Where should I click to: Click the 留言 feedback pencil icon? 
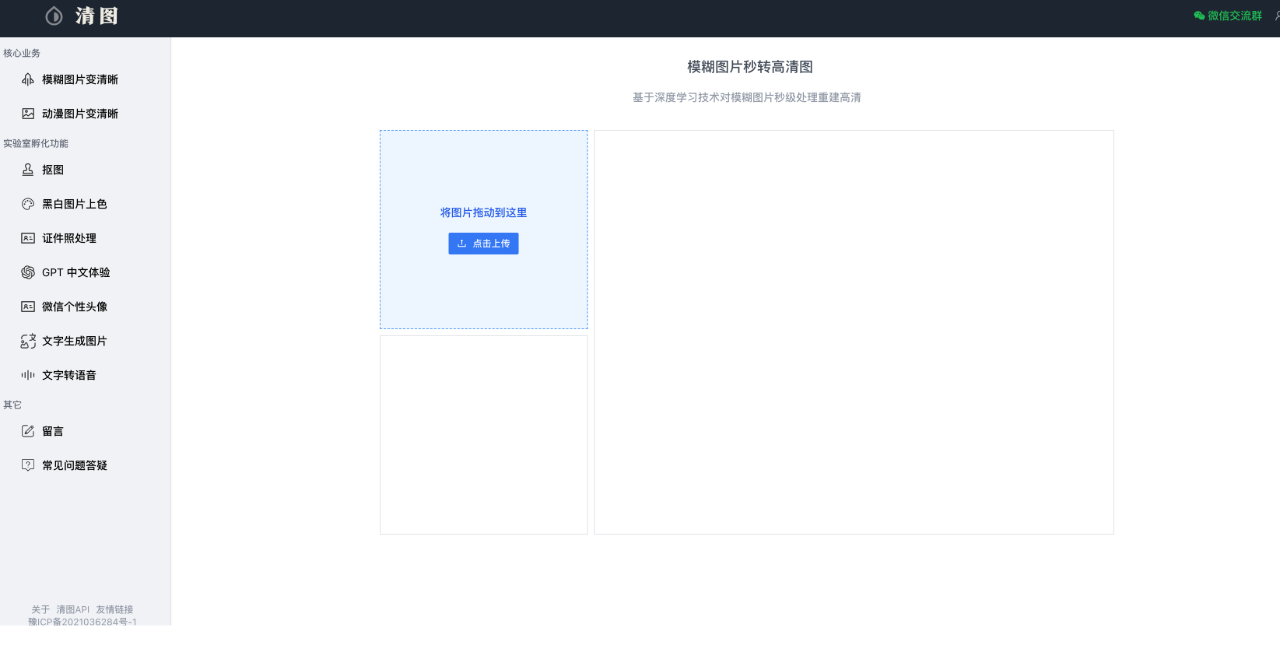coord(26,431)
